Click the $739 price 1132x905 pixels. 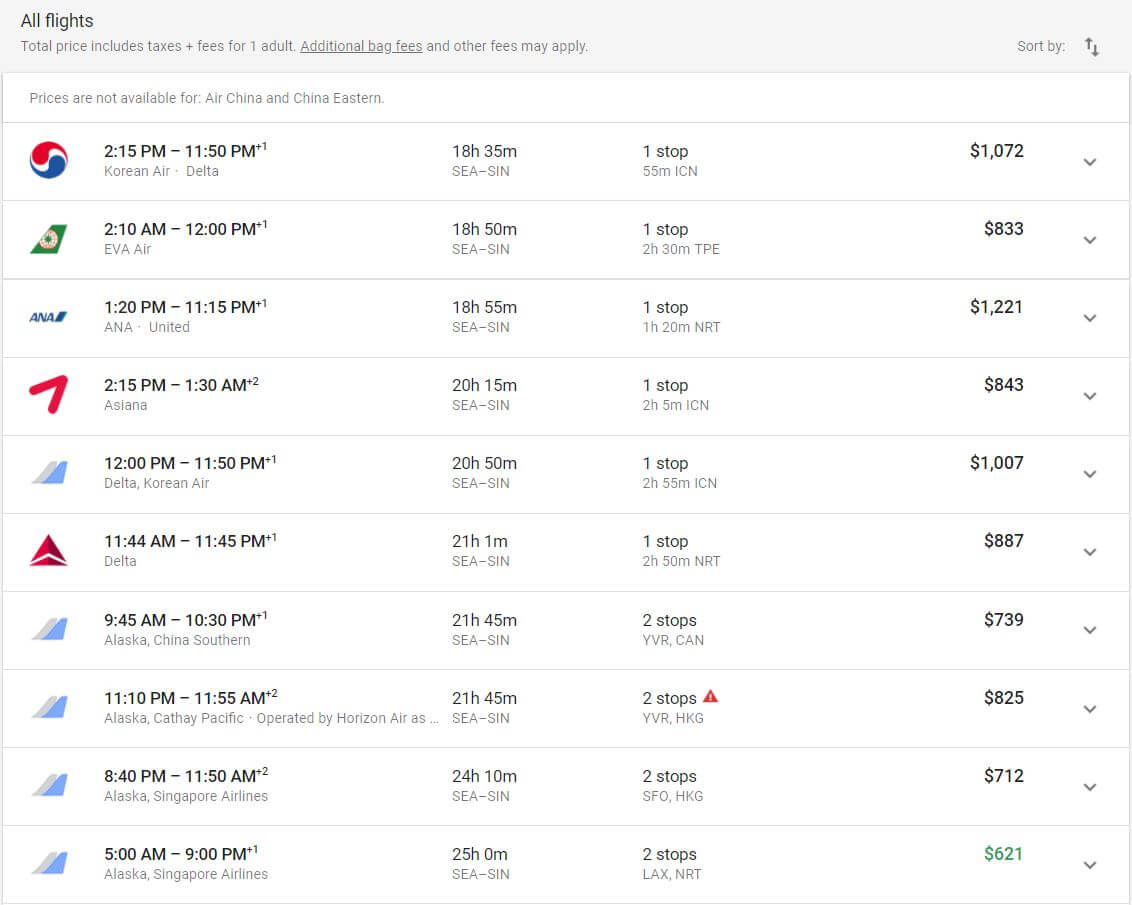click(x=1003, y=620)
